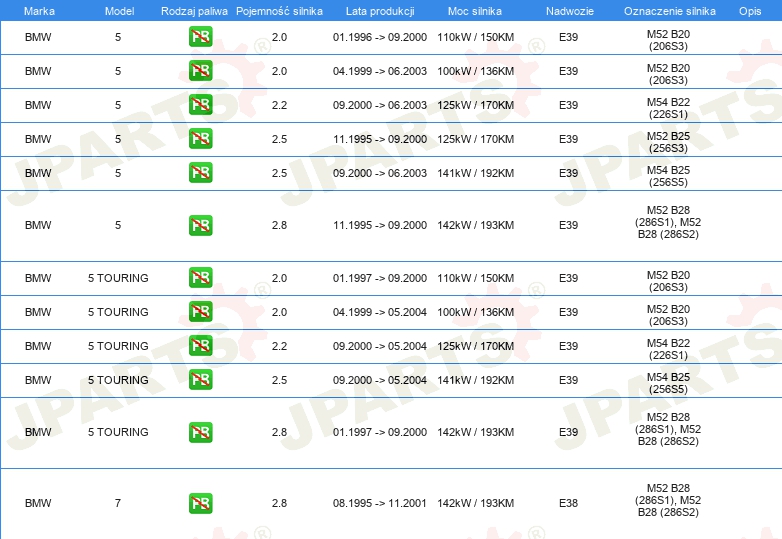
Task: Select the date range 01.1996 -> 09.2000
Action: [380, 37]
